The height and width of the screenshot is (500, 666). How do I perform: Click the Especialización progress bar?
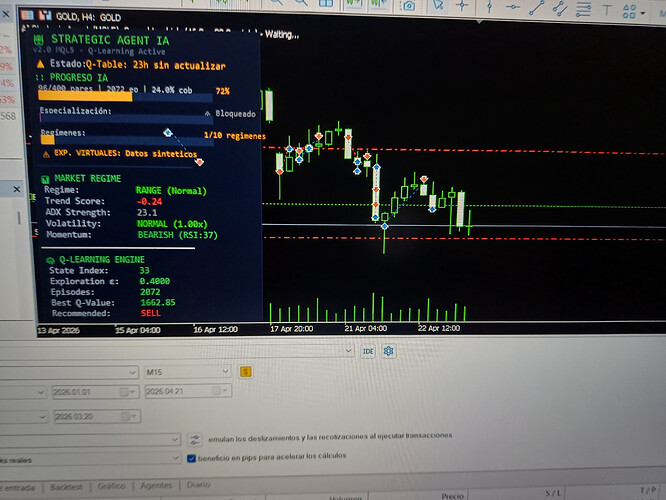[126, 119]
